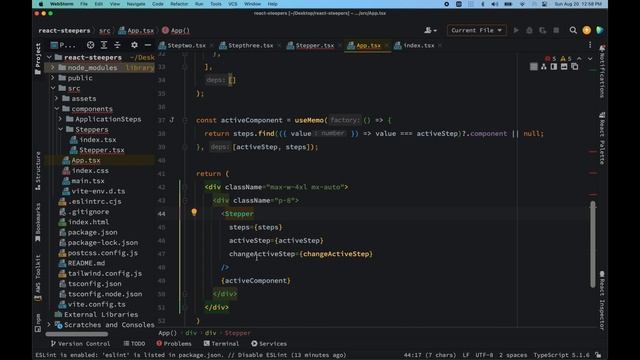This screenshot has height=360, width=640.
Task: Open the Project tool window stripe
Action: click(x=38, y=58)
